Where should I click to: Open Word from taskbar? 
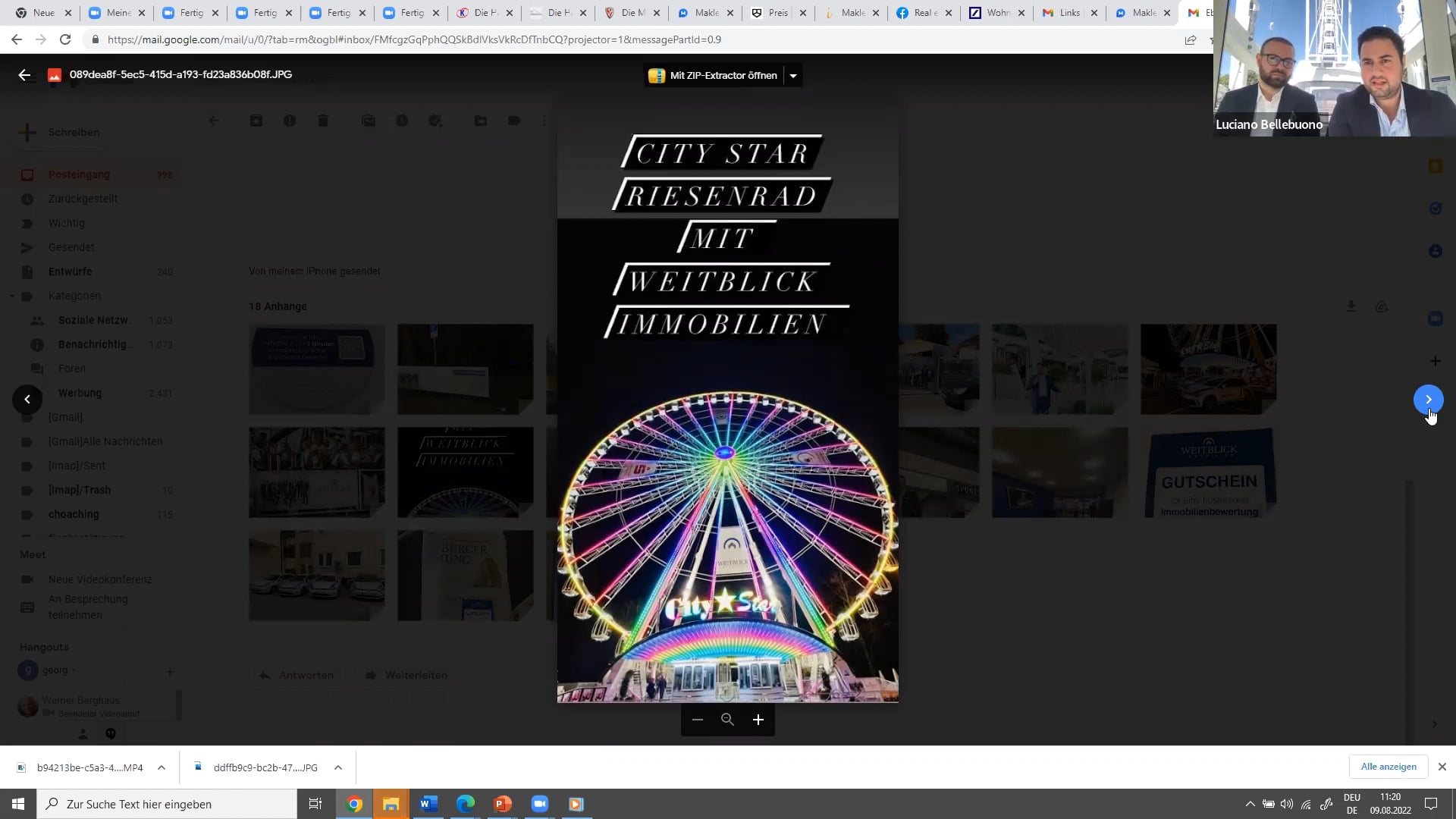(428, 804)
